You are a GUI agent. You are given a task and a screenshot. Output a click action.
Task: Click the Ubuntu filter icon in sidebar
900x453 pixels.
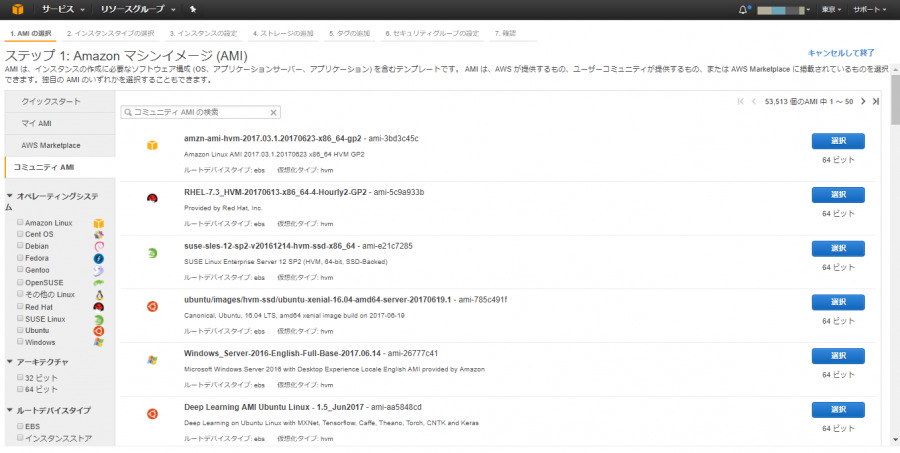pyautogui.click(x=99, y=331)
